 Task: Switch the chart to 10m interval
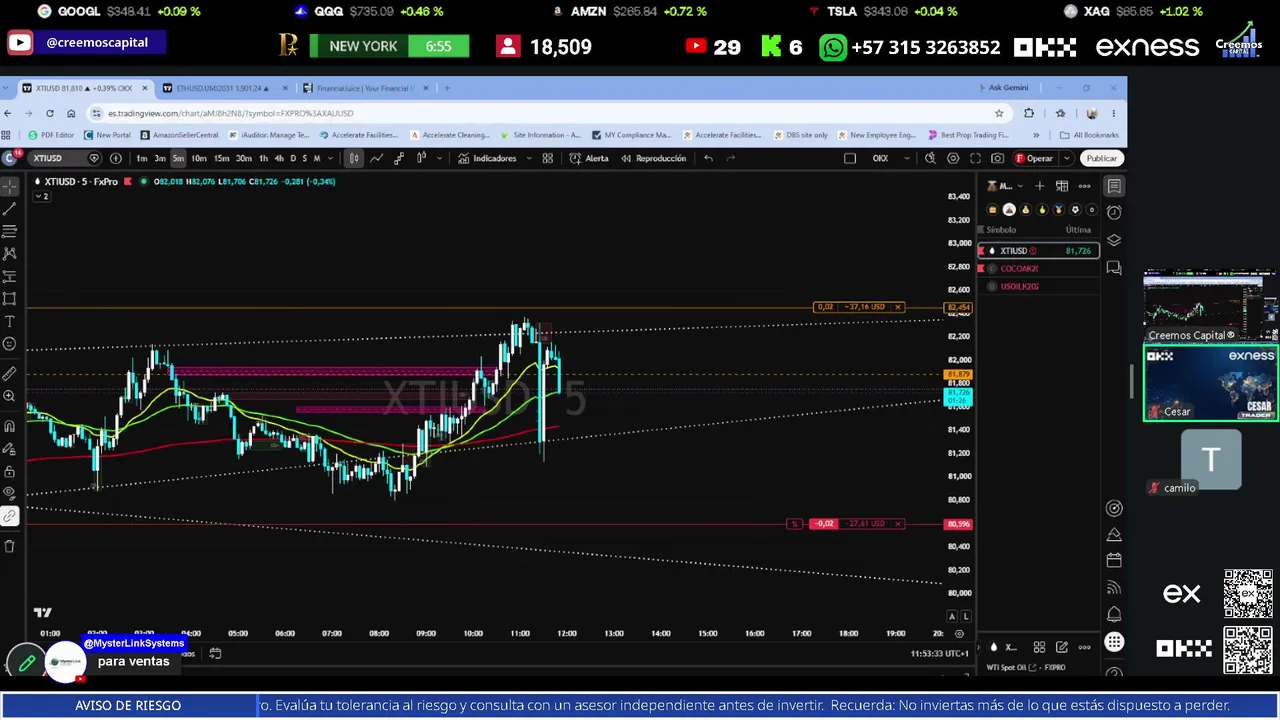(x=199, y=158)
